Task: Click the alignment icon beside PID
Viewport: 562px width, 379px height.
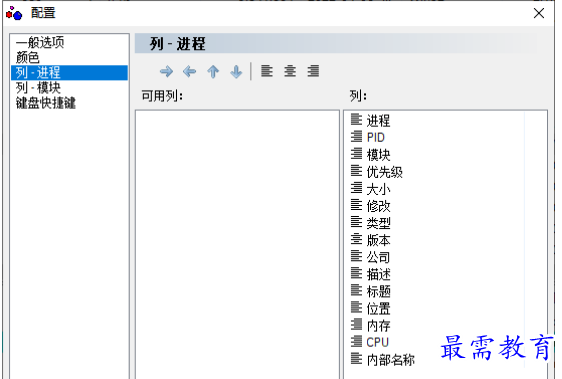Action: pos(356,136)
